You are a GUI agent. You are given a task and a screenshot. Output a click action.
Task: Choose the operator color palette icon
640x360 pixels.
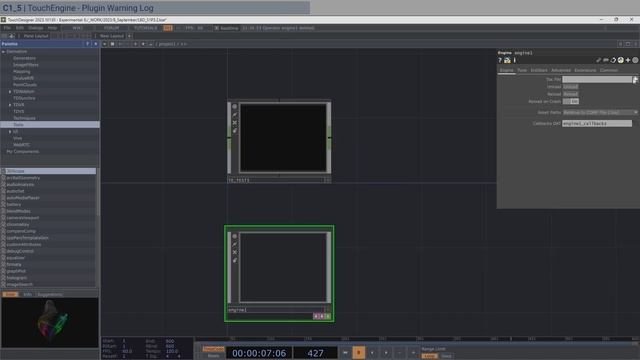click(x=620, y=60)
